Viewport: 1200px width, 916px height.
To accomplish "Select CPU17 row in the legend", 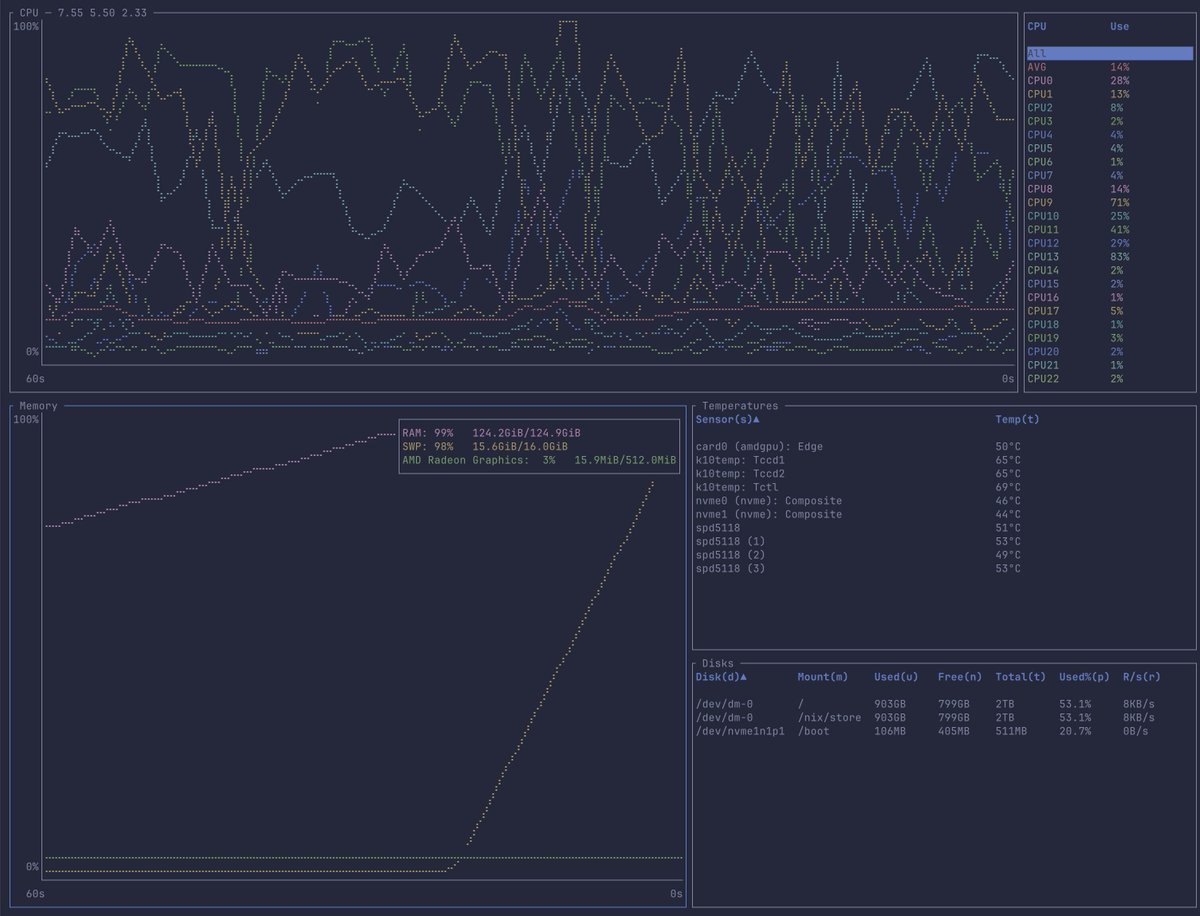I will pyautogui.click(x=1108, y=311).
